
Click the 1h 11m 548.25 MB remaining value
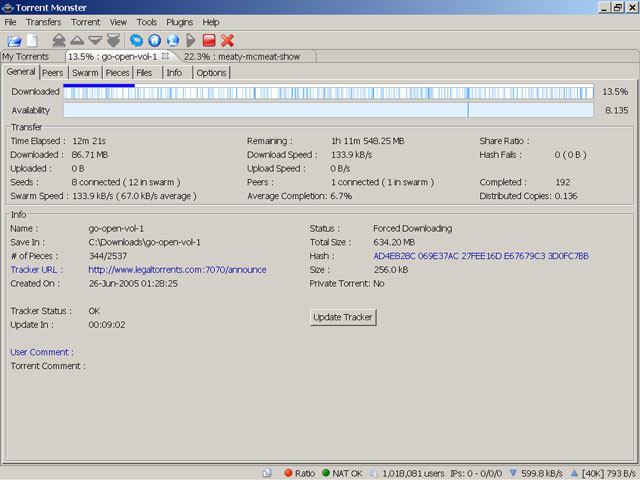coord(368,141)
